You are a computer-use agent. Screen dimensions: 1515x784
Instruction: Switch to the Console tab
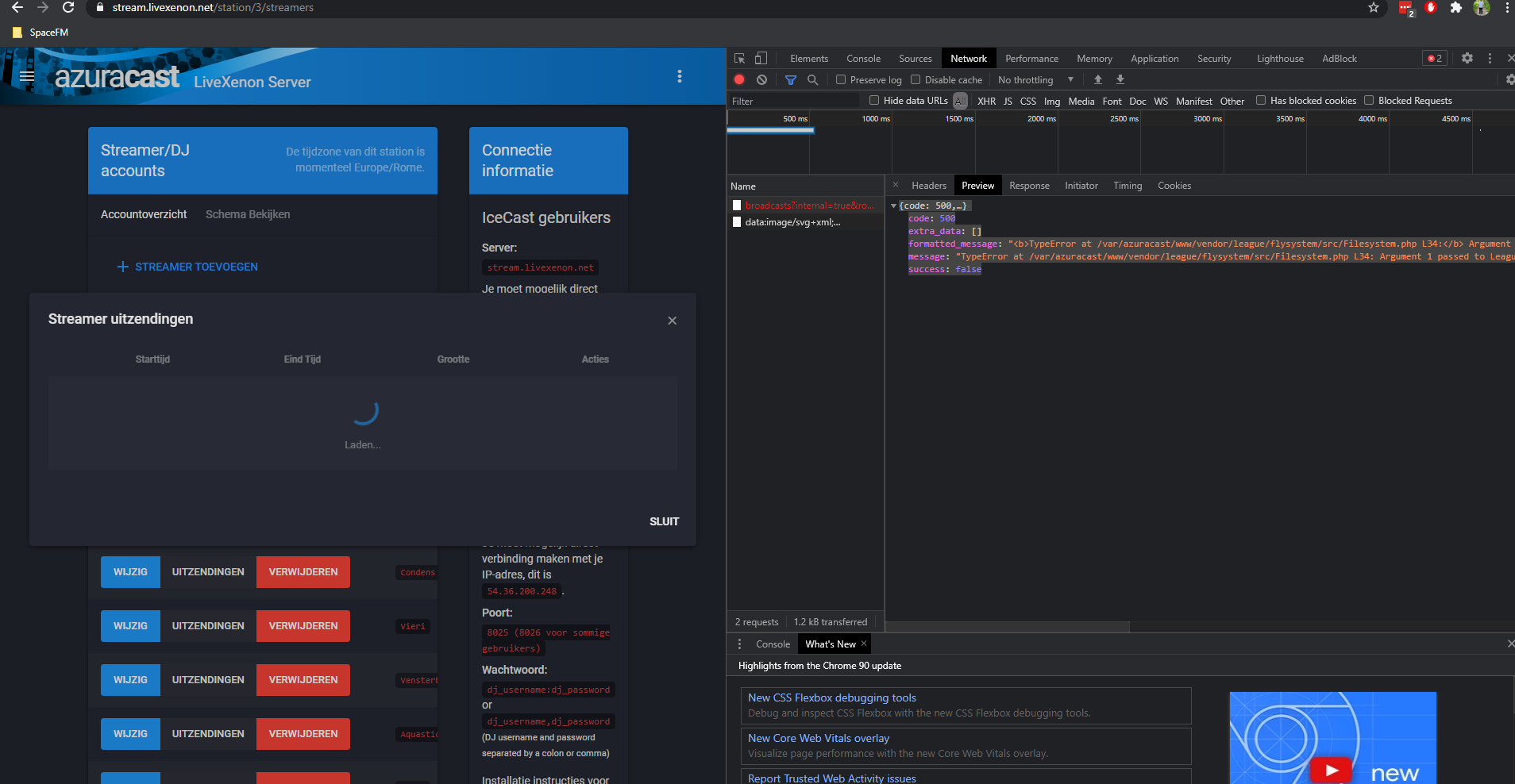[x=863, y=58]
